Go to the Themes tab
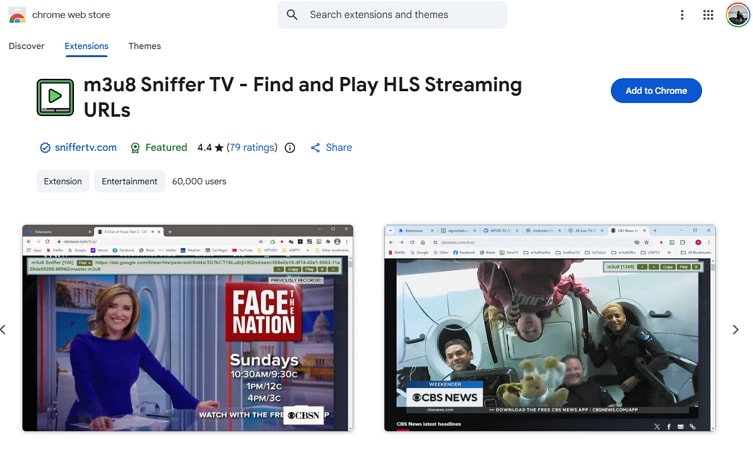The height and width of the screenshot is (450, 753). pos(145,46)
